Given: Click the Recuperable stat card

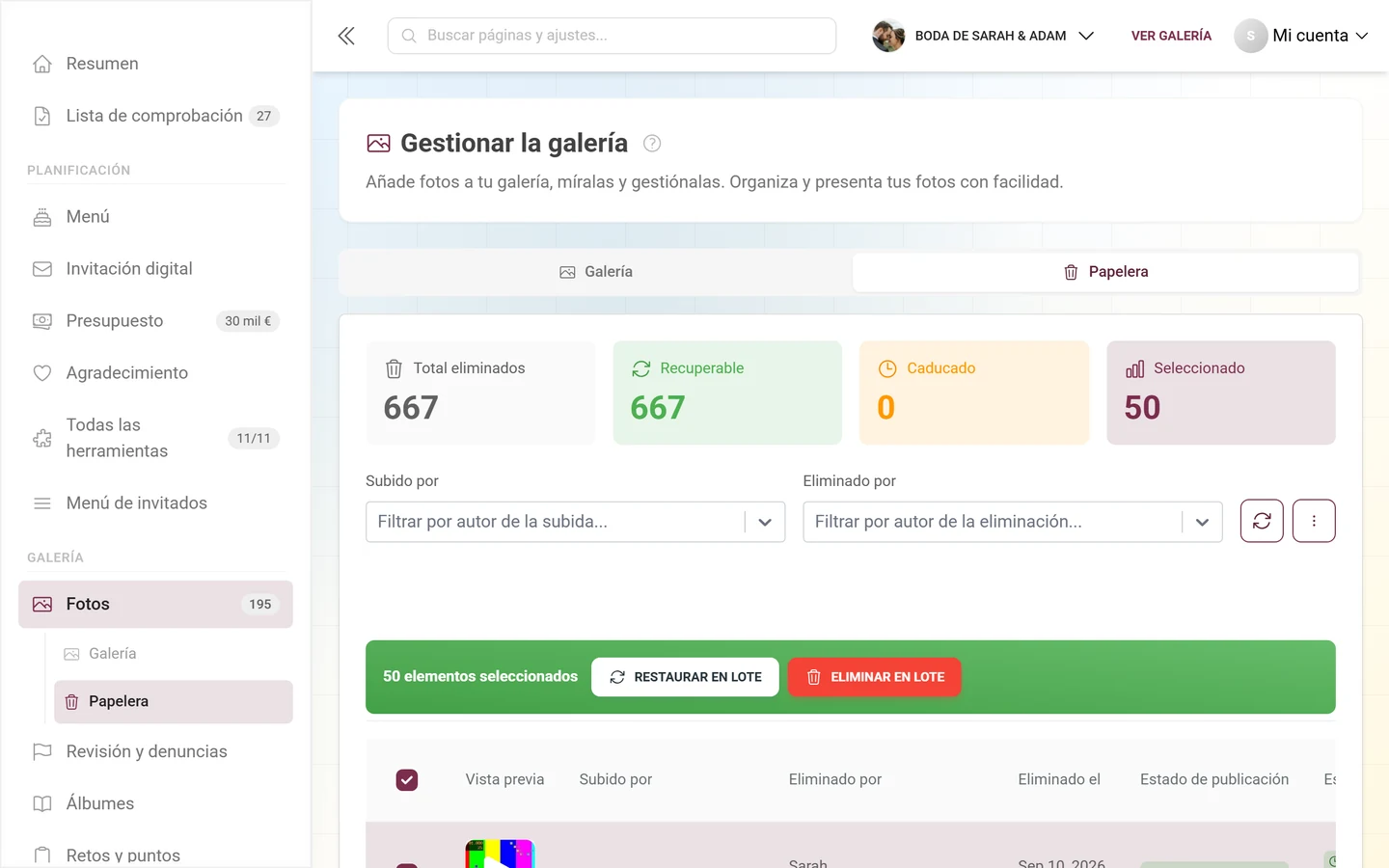Looking at the screenshot, I should pos(727,393).
